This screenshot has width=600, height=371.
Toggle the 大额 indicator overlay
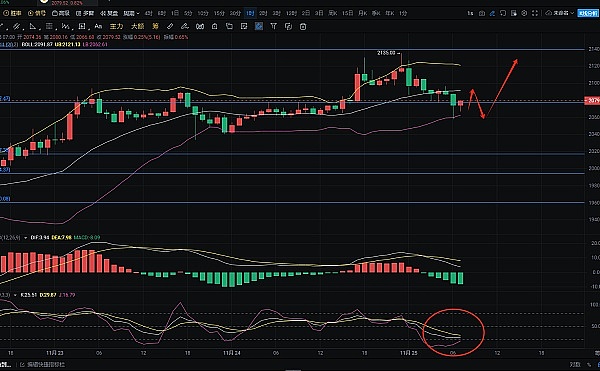pyautogui.click(x=137, y=26)
